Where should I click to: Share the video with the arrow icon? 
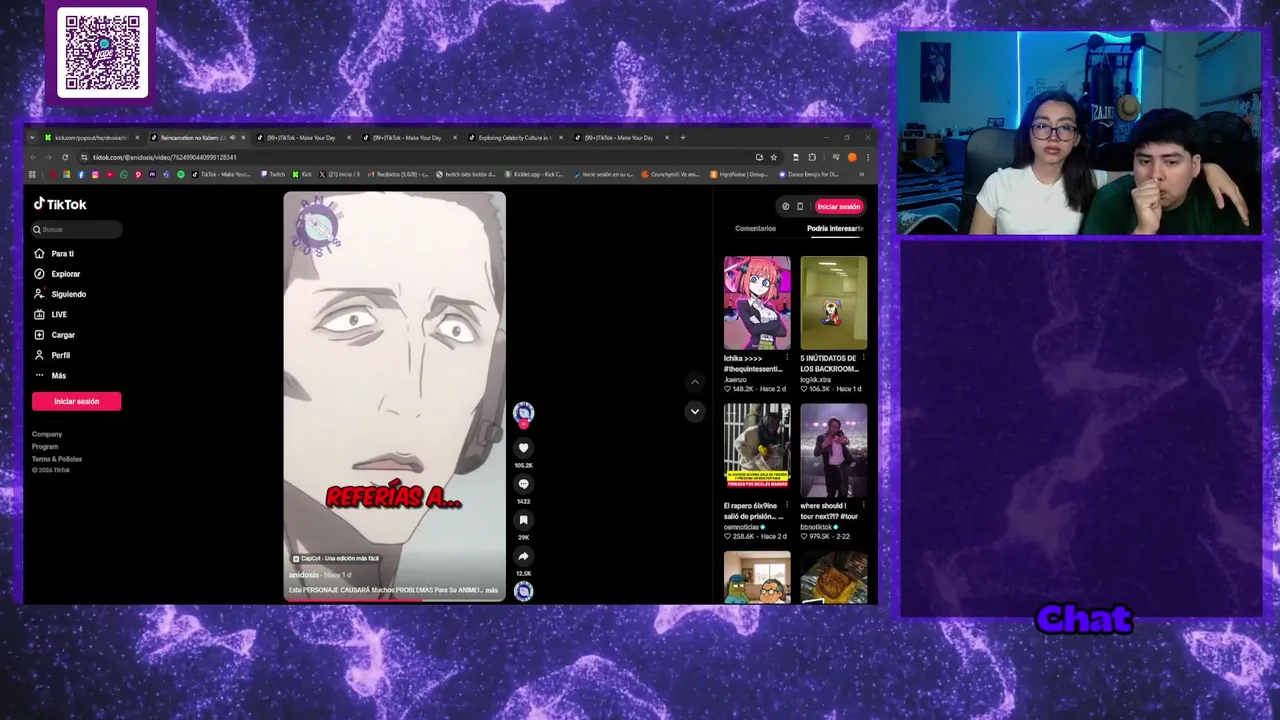523,556
